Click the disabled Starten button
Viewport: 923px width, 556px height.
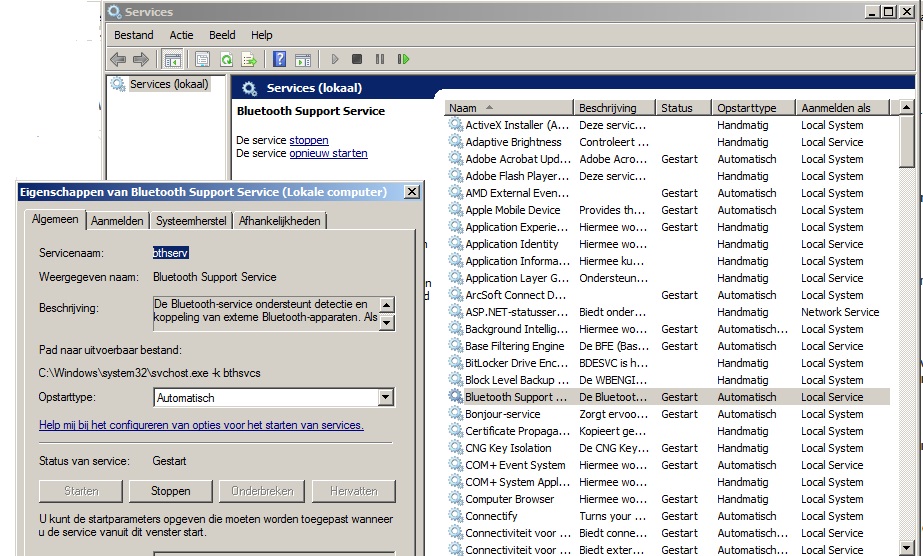[81, 491]
